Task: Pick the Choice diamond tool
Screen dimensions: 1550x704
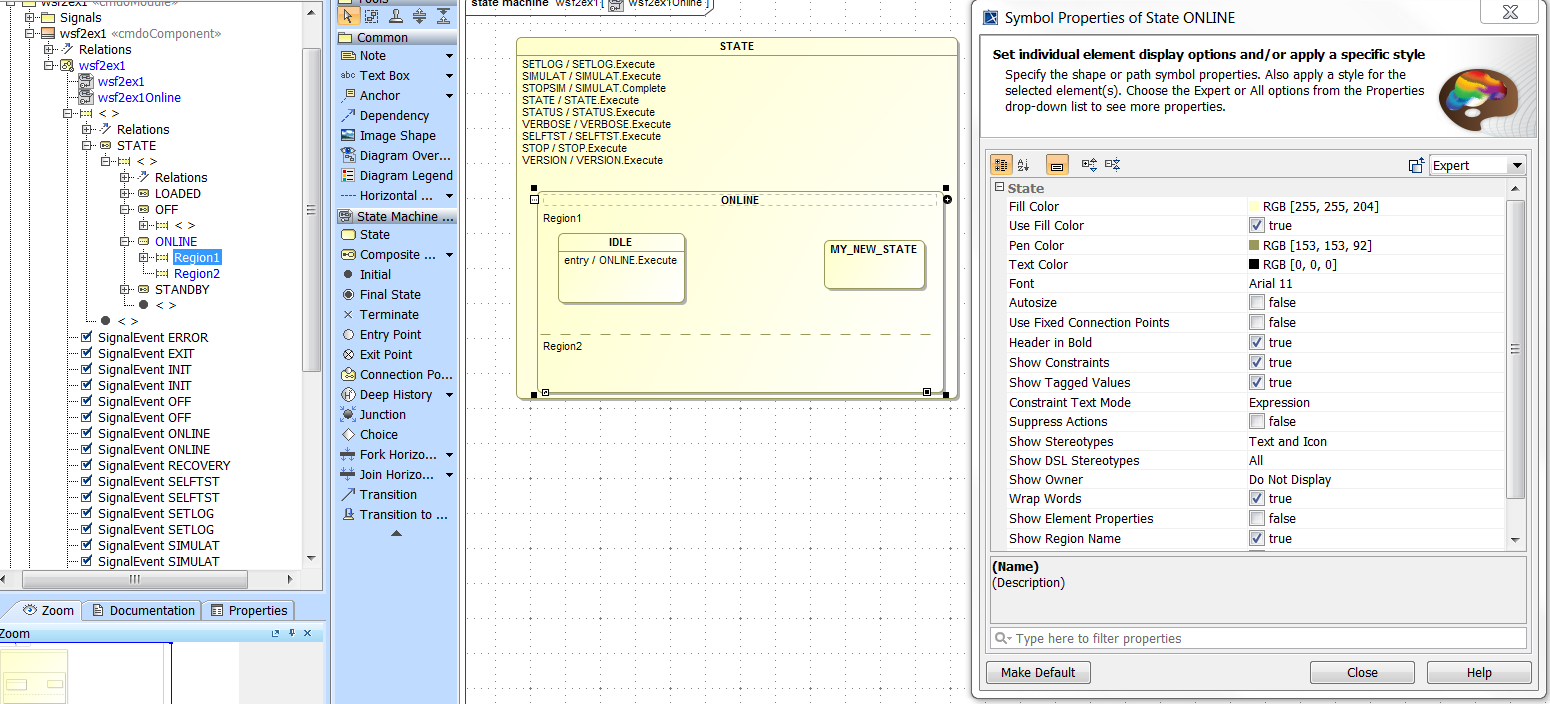Action: pos(378,435)
